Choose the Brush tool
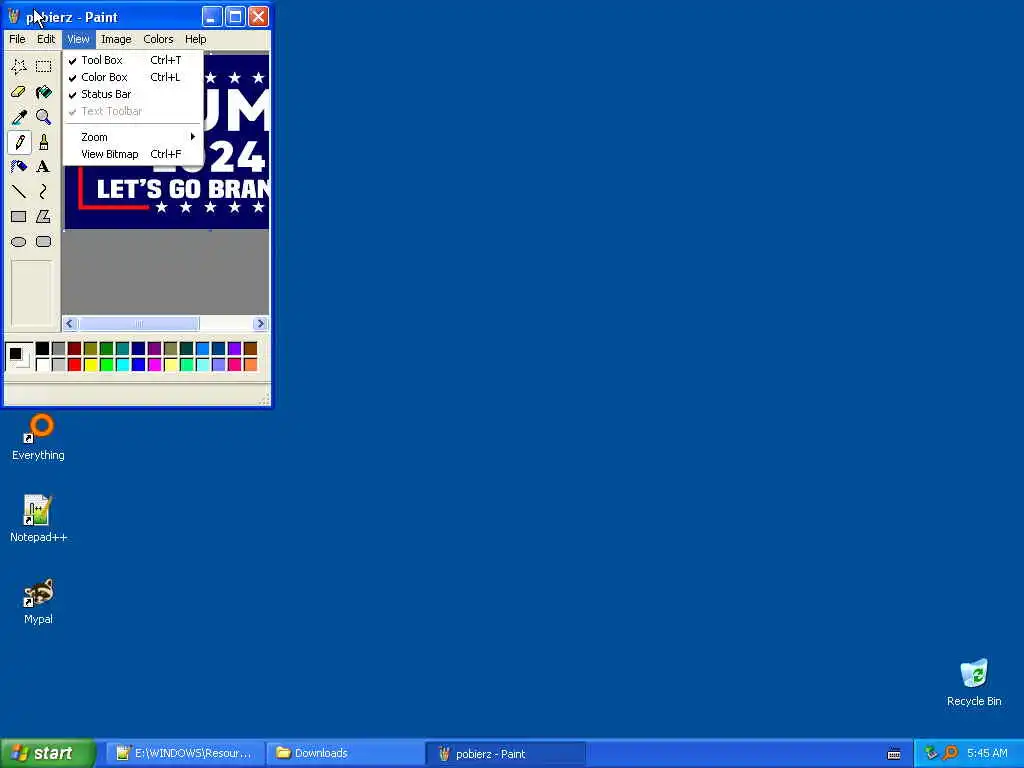 point(44,142)
